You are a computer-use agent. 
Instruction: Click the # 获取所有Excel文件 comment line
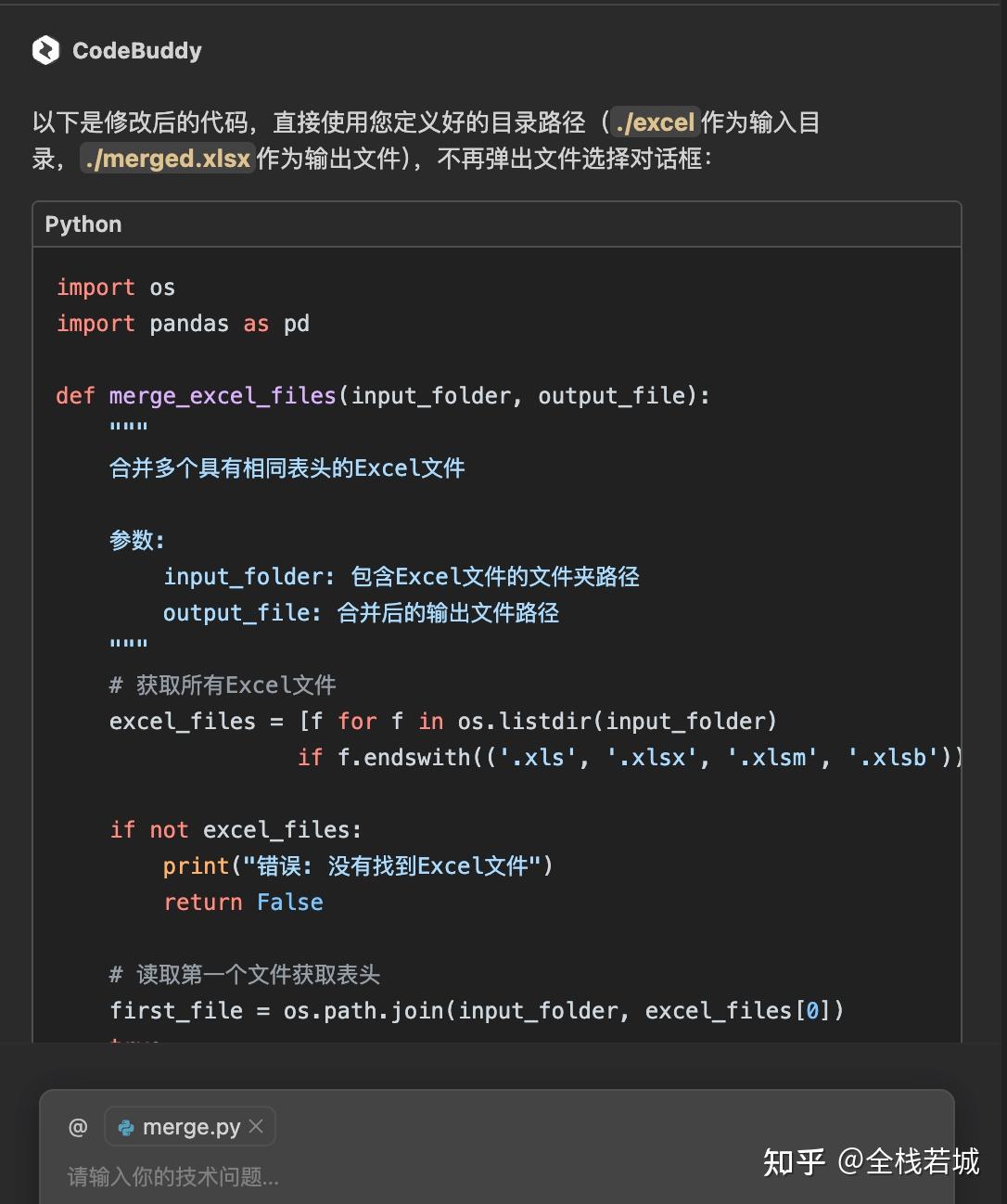pyautogui.click(x=223, y=685)
